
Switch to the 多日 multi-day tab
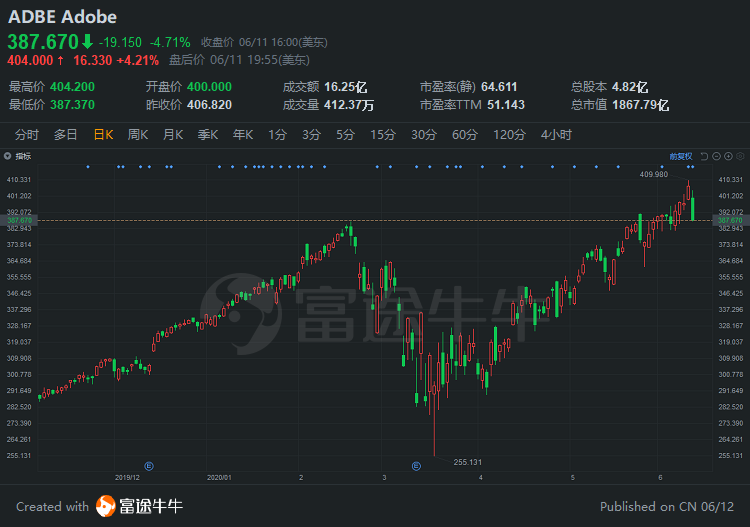click(66, 135)
